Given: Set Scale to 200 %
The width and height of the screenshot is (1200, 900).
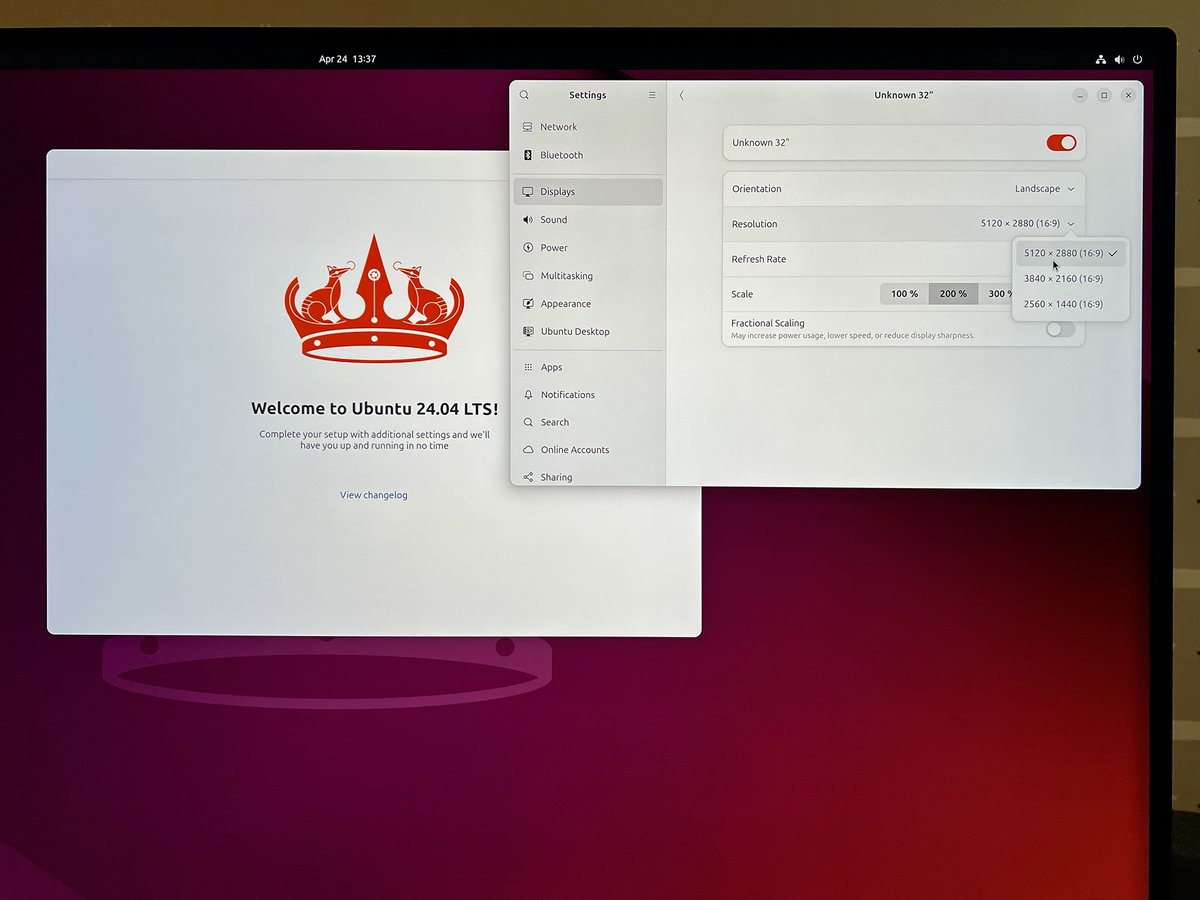Looking at the screenshot, I should point(953,294).
